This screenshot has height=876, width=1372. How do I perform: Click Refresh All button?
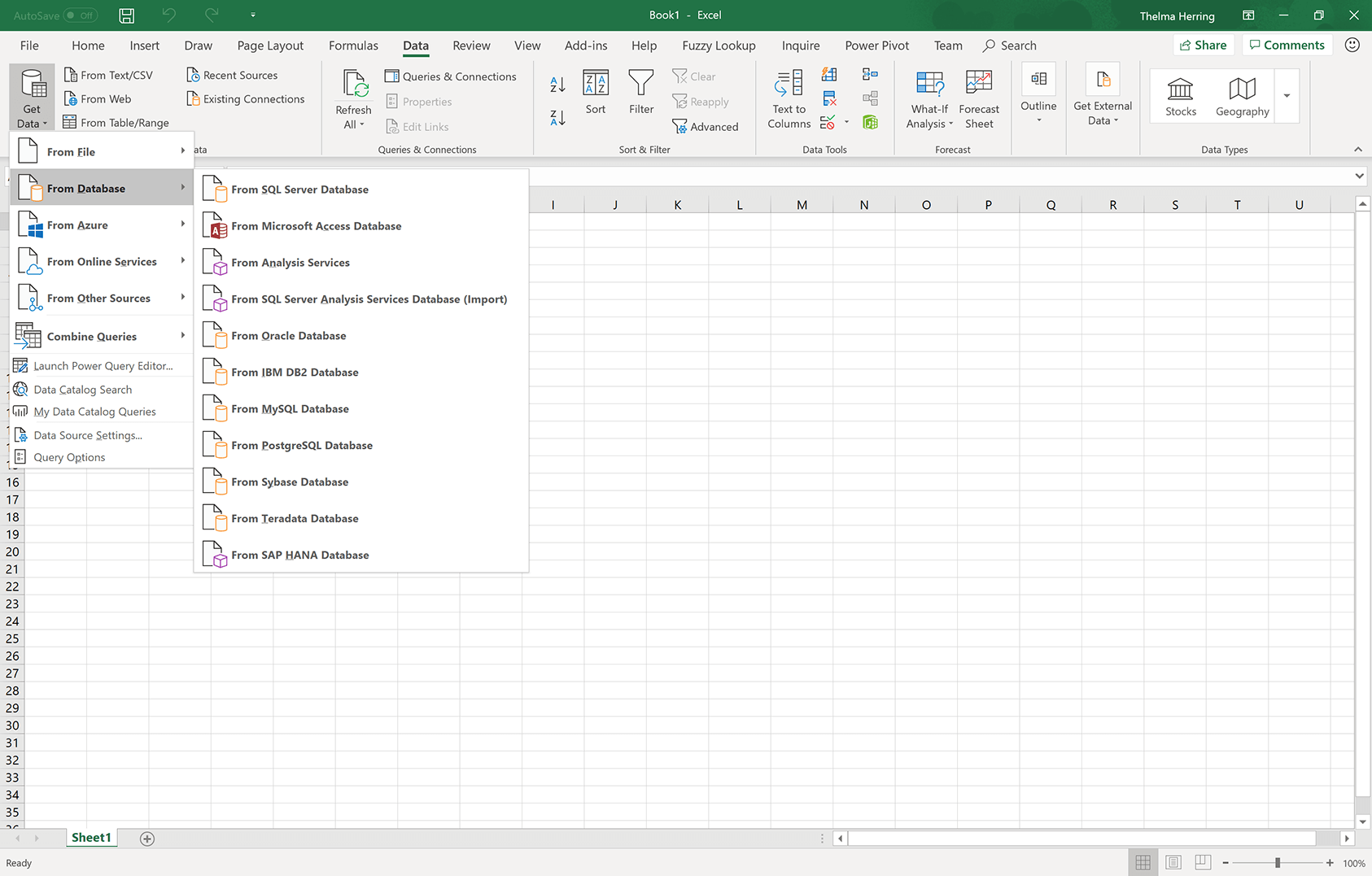pyautogui.click(x=353, y=99)
